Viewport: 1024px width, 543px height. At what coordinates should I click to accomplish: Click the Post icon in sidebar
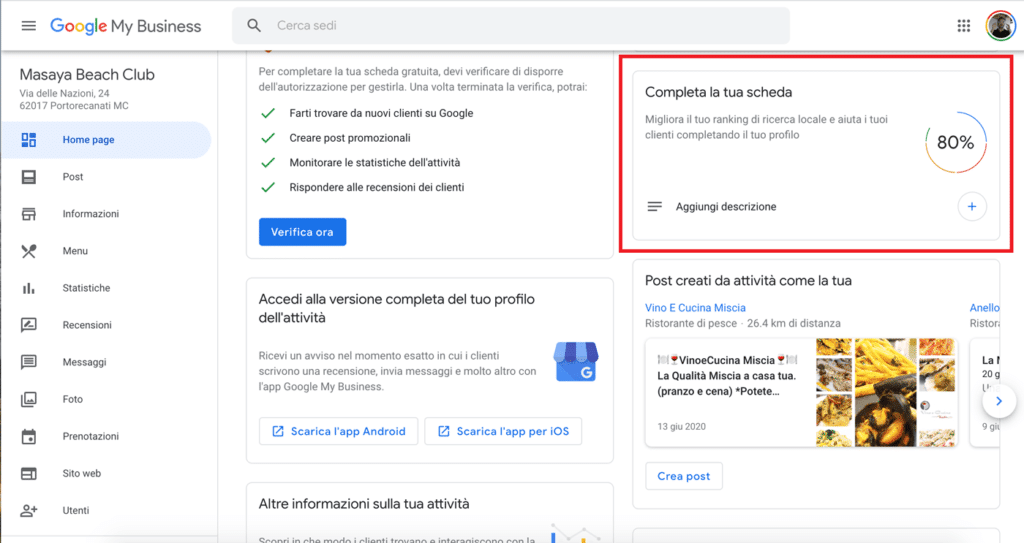[29, 177]
